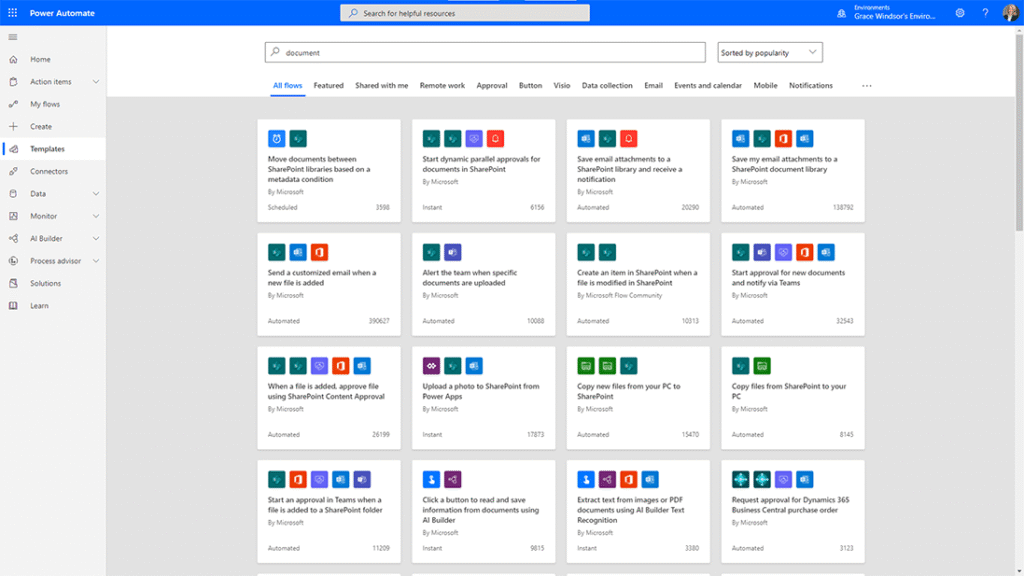Screen dimensions: 1024x576
Task: Show more template categories via ellipsis
Action: 866,86
